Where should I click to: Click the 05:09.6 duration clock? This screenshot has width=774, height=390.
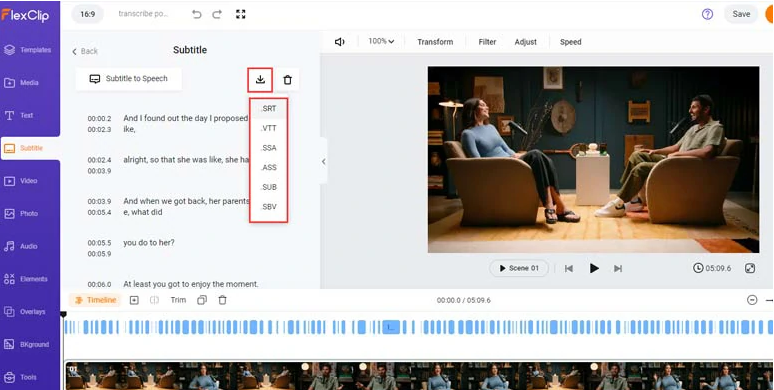(712, 268)
